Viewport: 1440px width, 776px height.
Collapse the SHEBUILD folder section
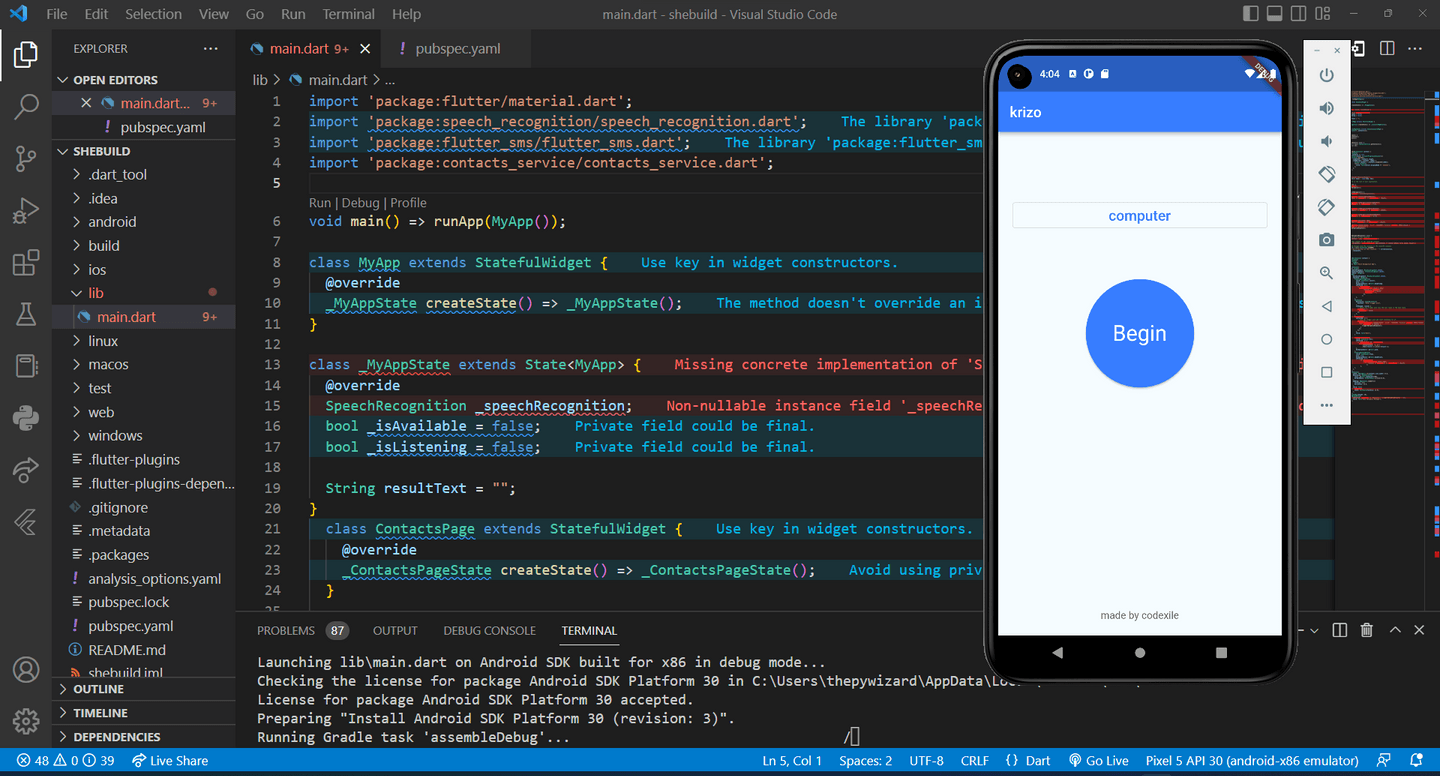(x=146, y=151)
